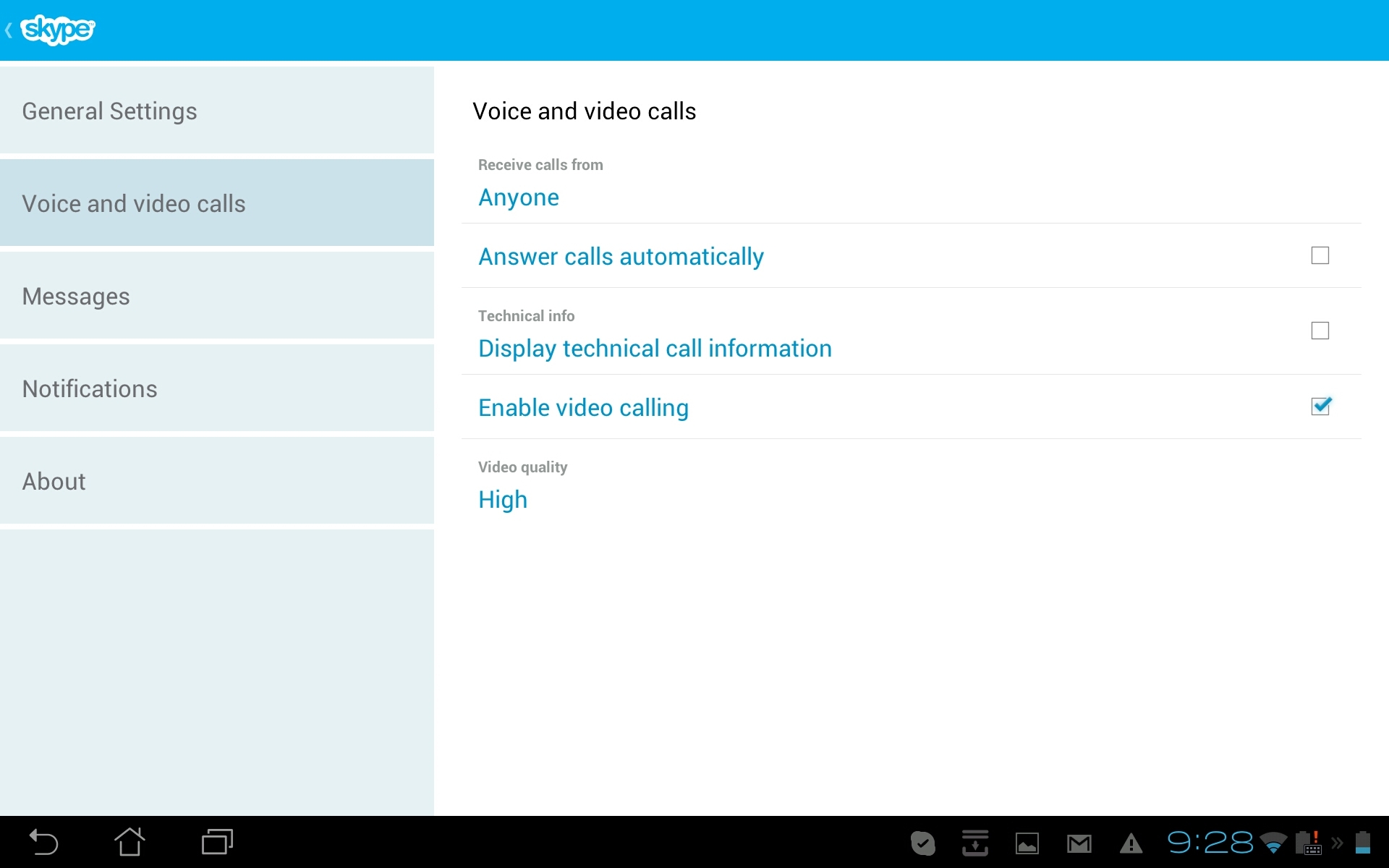The width and height of the screenshot is (1389, 868).
Task: Tap the navigation back button
Action: [43, 842]
